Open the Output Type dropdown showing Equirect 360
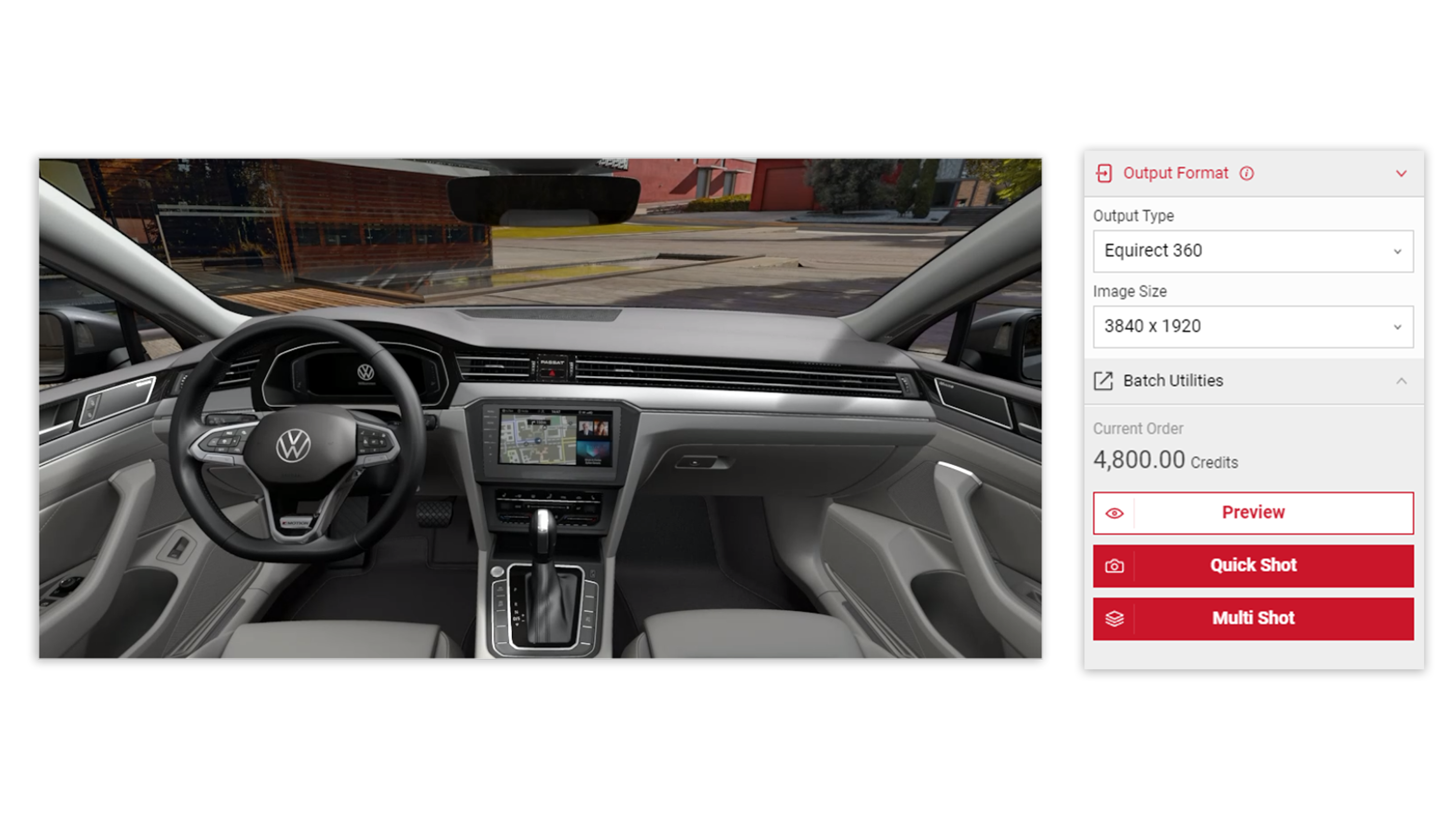Screen dimensions: 1456x819 click(1253, 251)
